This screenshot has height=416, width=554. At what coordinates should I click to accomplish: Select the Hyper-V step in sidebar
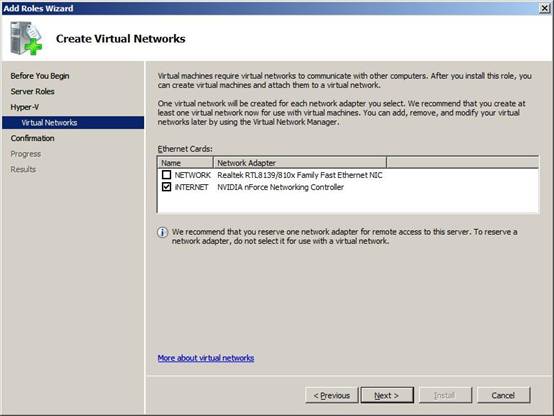[x=25, y=107]
